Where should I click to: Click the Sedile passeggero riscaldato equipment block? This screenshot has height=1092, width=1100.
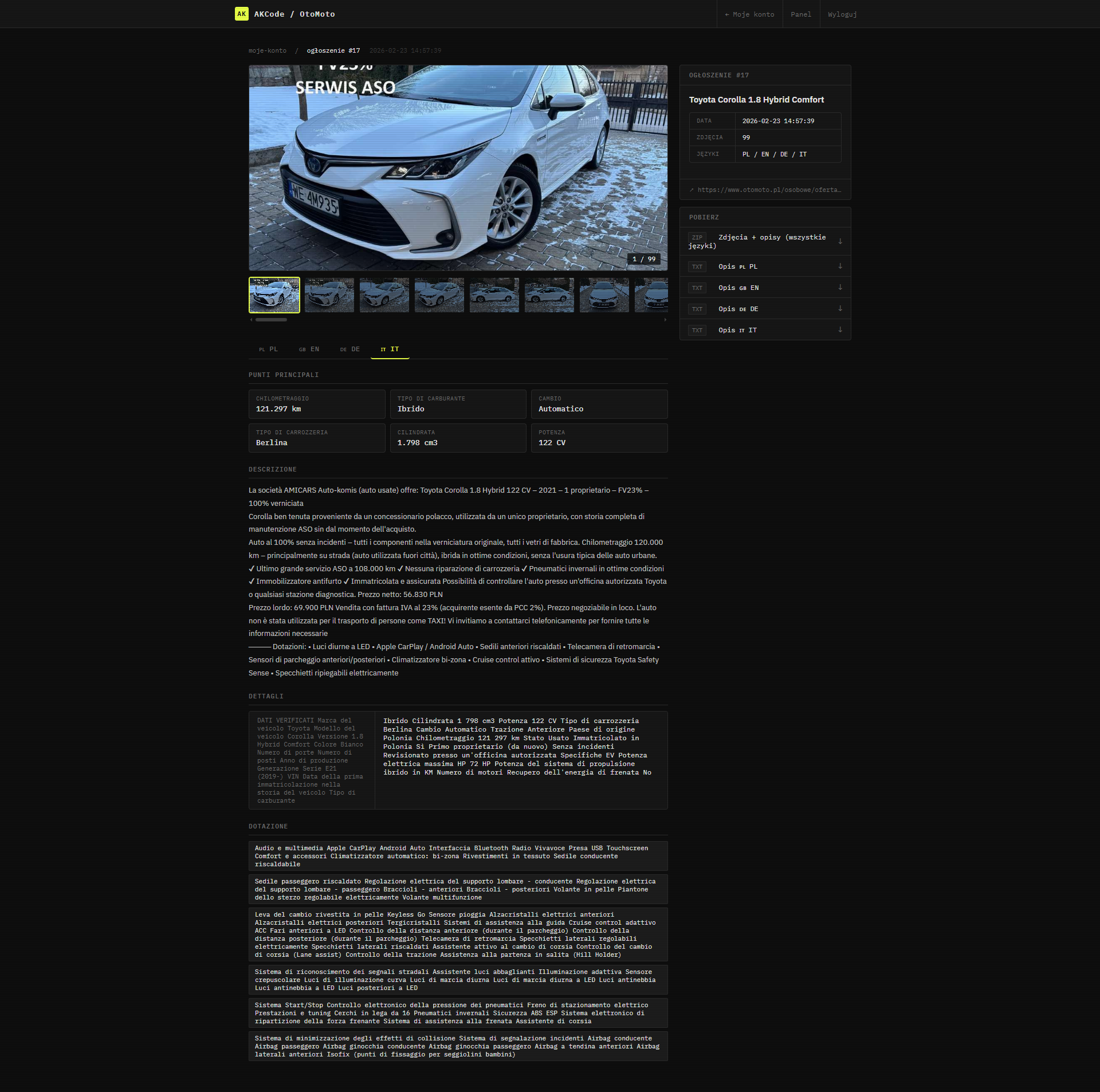coord(458,889)
